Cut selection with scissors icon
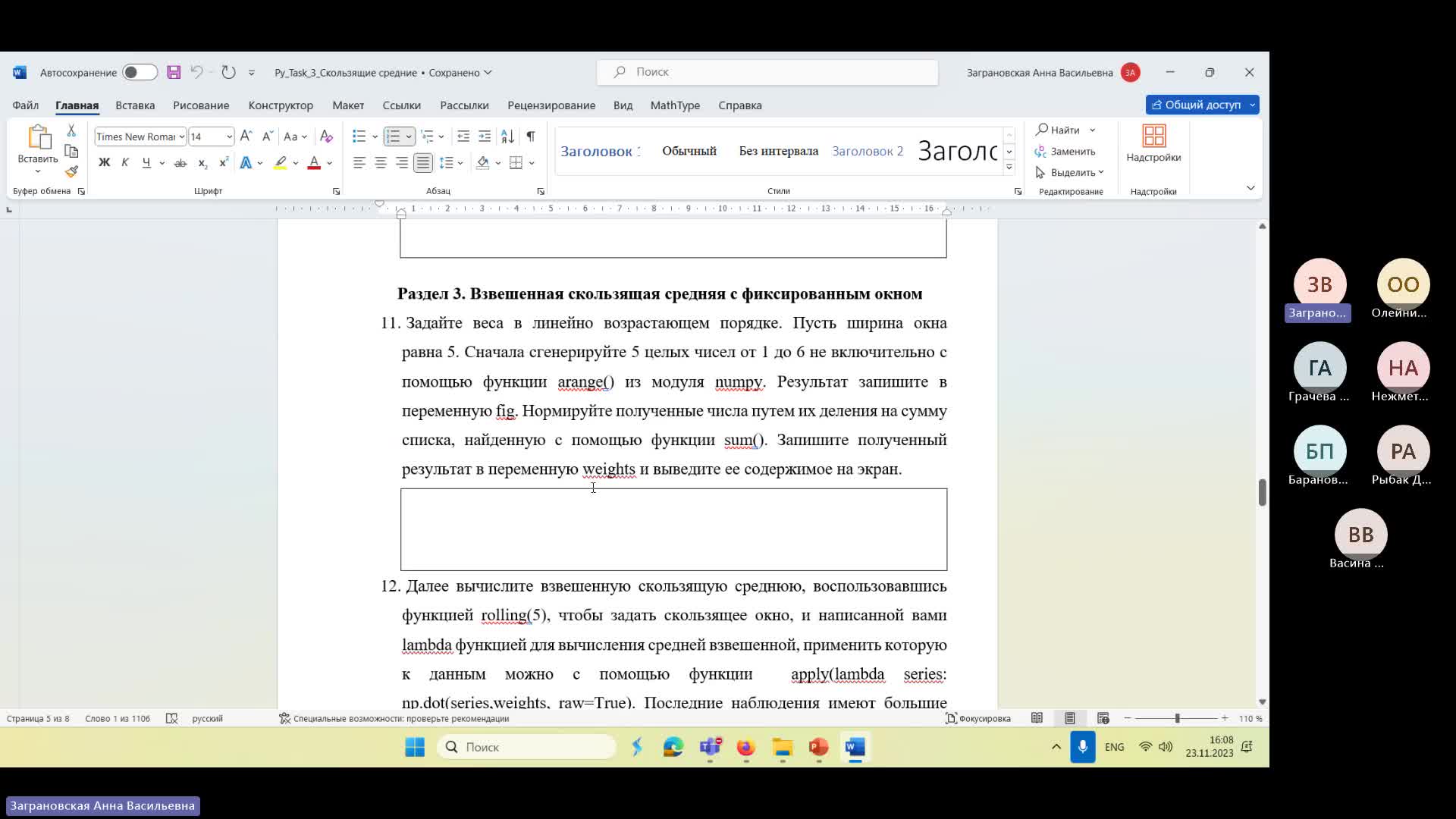Viewport: 1456px width, 819px height. (71, 130)
